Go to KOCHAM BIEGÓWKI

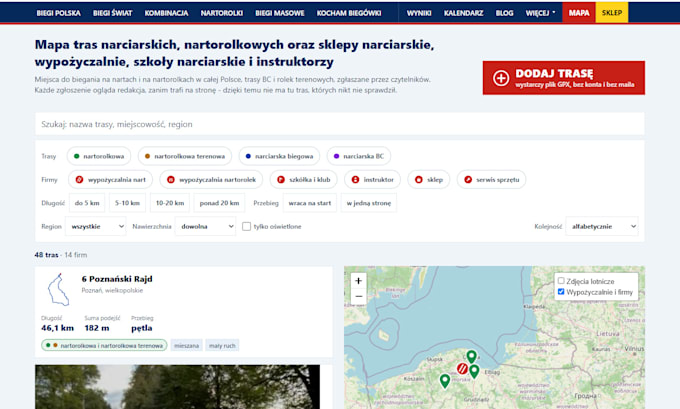point(349,13)
